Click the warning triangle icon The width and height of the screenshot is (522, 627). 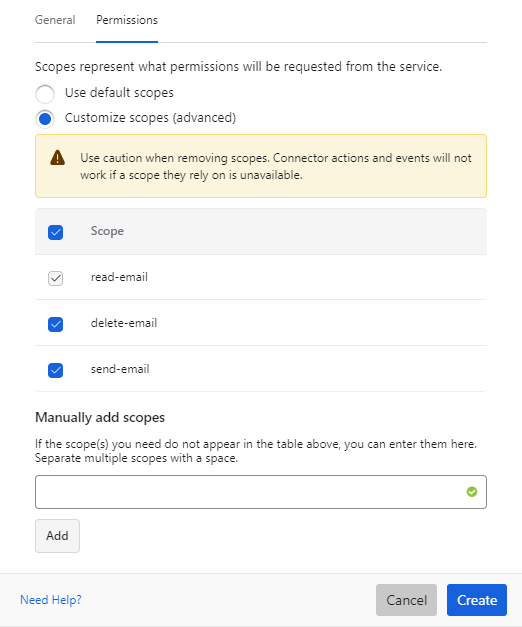coord(58,158)
